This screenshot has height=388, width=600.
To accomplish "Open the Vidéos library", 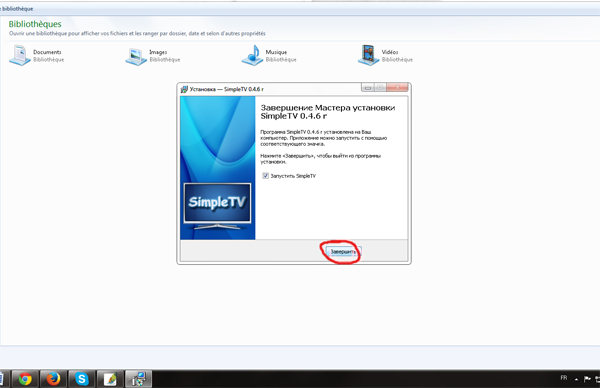I will (x=385, y=55).
